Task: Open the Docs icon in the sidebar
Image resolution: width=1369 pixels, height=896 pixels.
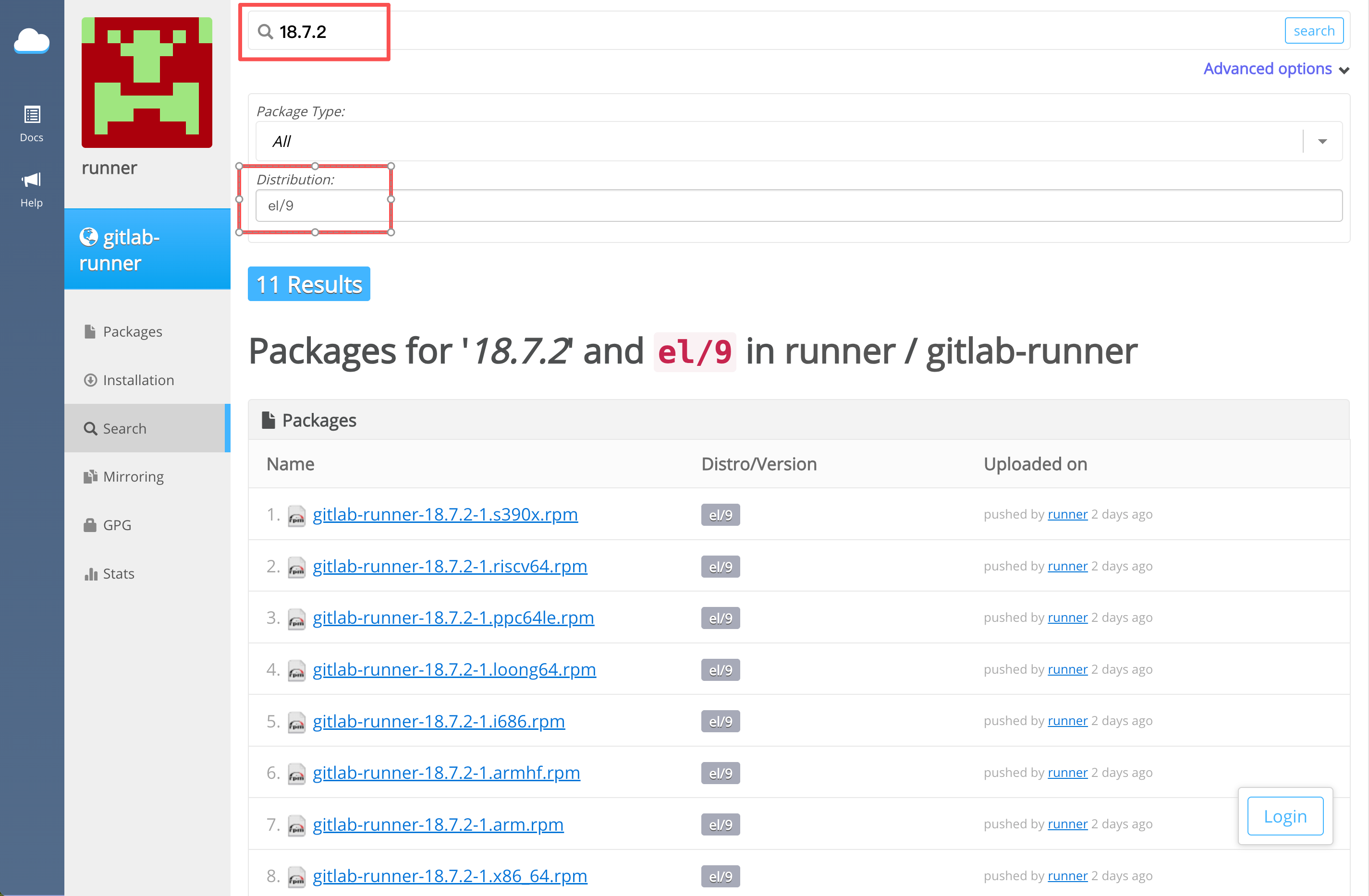Action: click(x=32, y=115)
